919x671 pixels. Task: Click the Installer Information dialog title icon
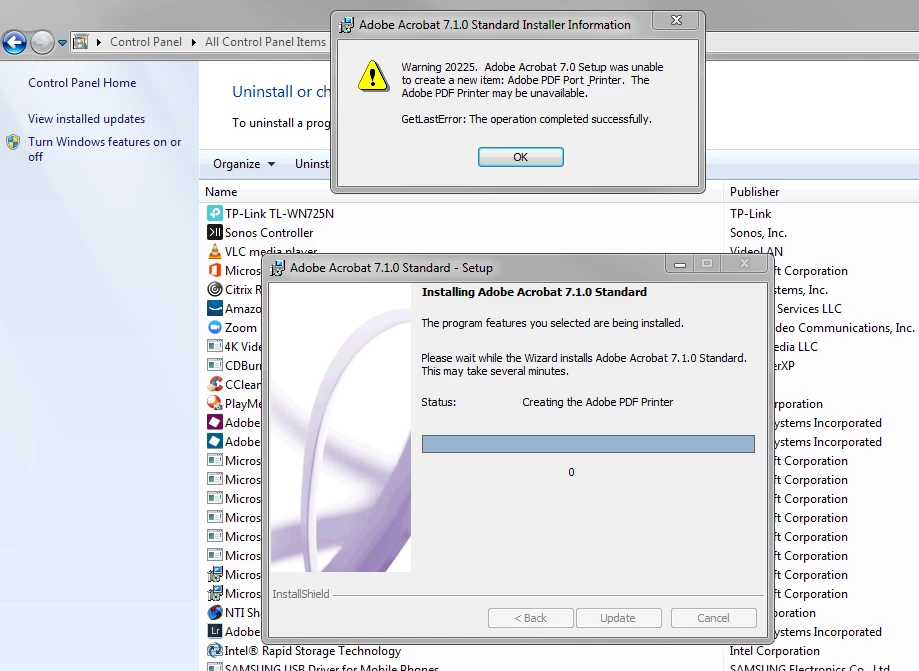pos(346,25)
